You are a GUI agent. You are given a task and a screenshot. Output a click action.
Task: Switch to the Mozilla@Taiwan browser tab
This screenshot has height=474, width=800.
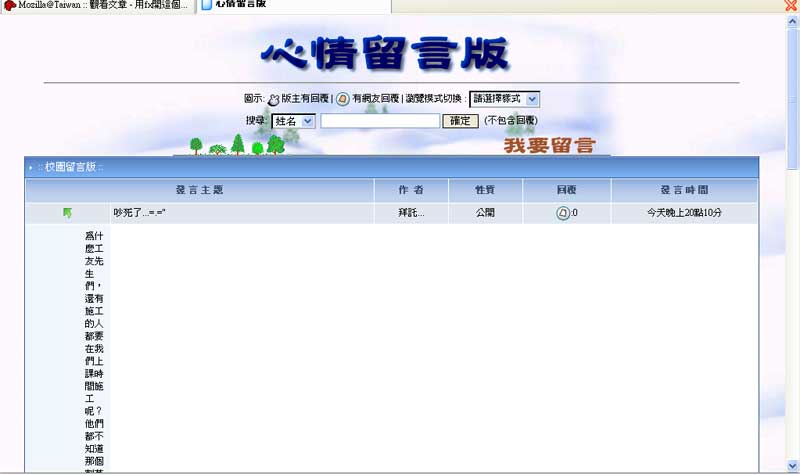(x=97, y=5)
